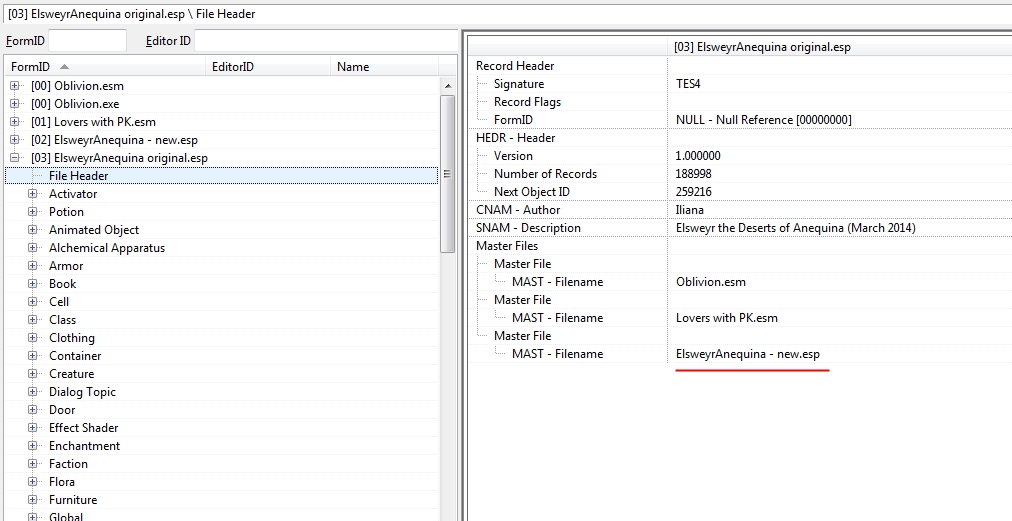
Task: Click the Editor ID search input field
Action: 326,41
